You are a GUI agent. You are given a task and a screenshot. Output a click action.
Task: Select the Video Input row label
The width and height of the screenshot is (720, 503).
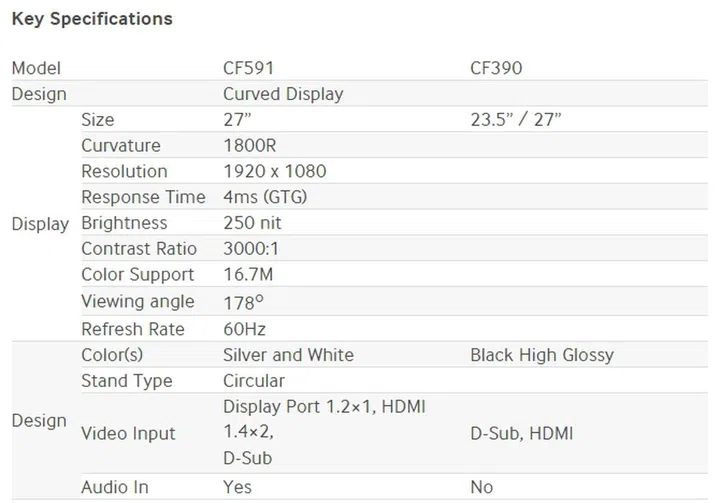pos(128,433)
